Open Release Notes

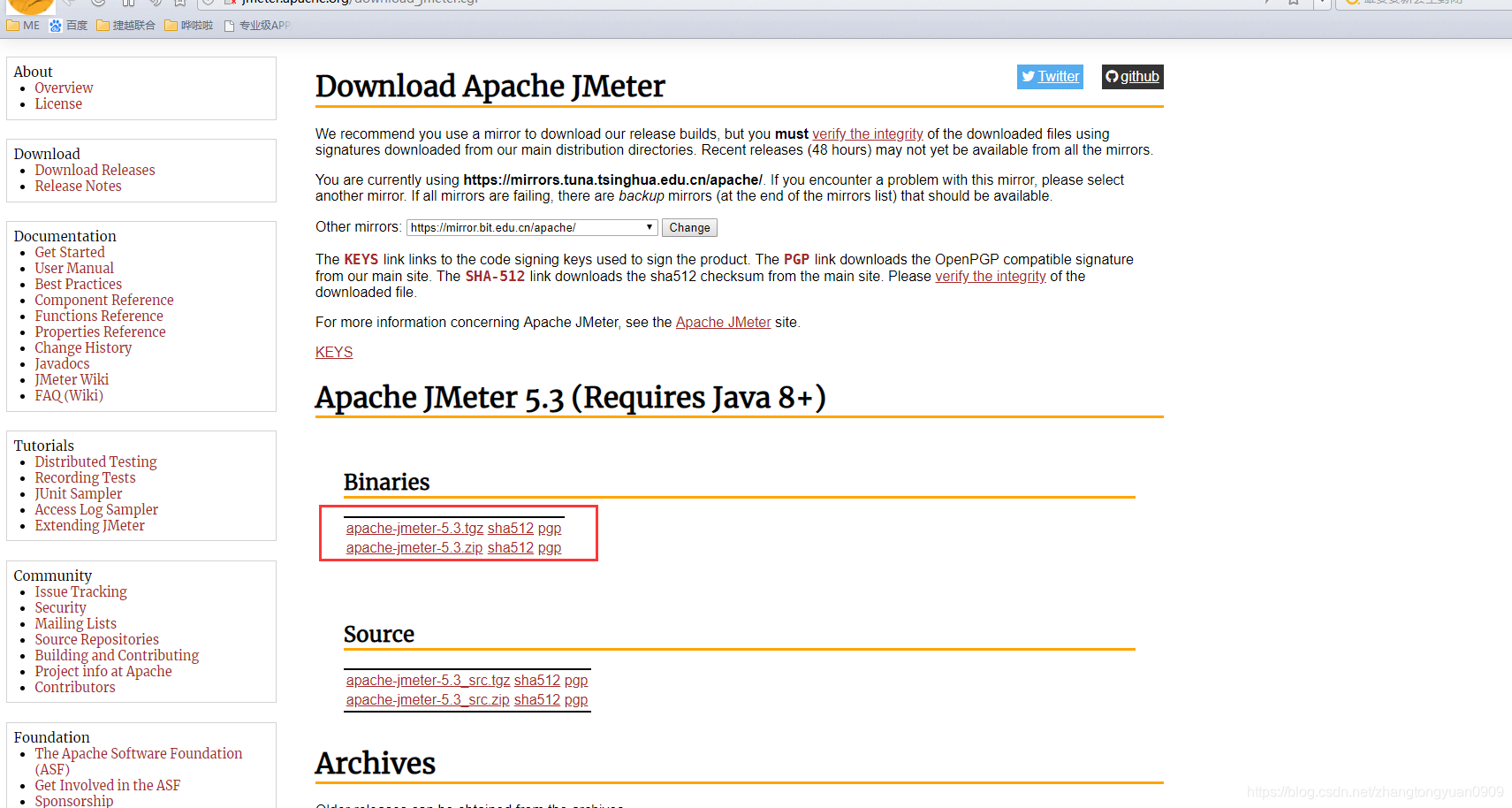(78, 187)
